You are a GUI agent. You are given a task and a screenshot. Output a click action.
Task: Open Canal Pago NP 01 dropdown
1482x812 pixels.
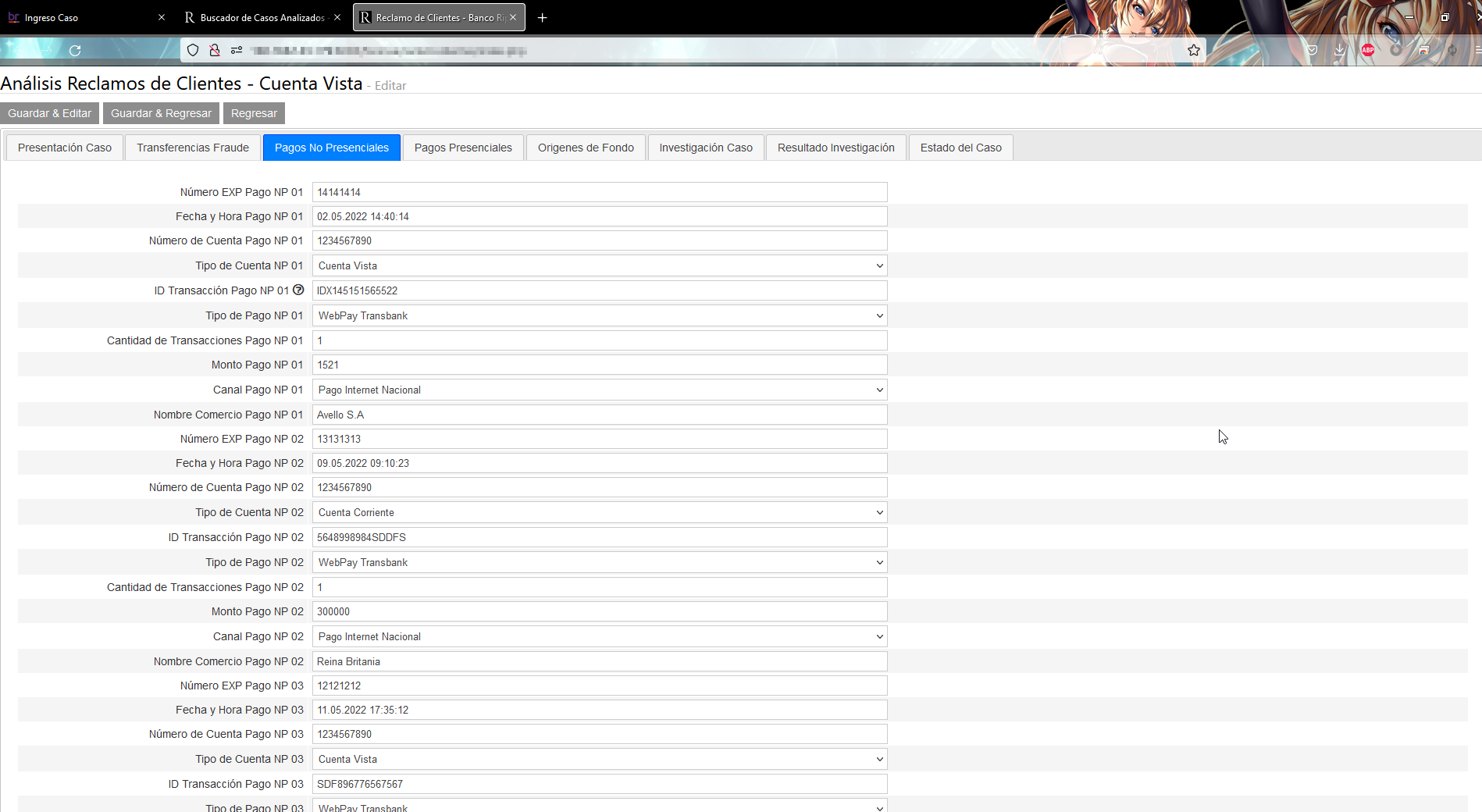click(x=600, y=390)
